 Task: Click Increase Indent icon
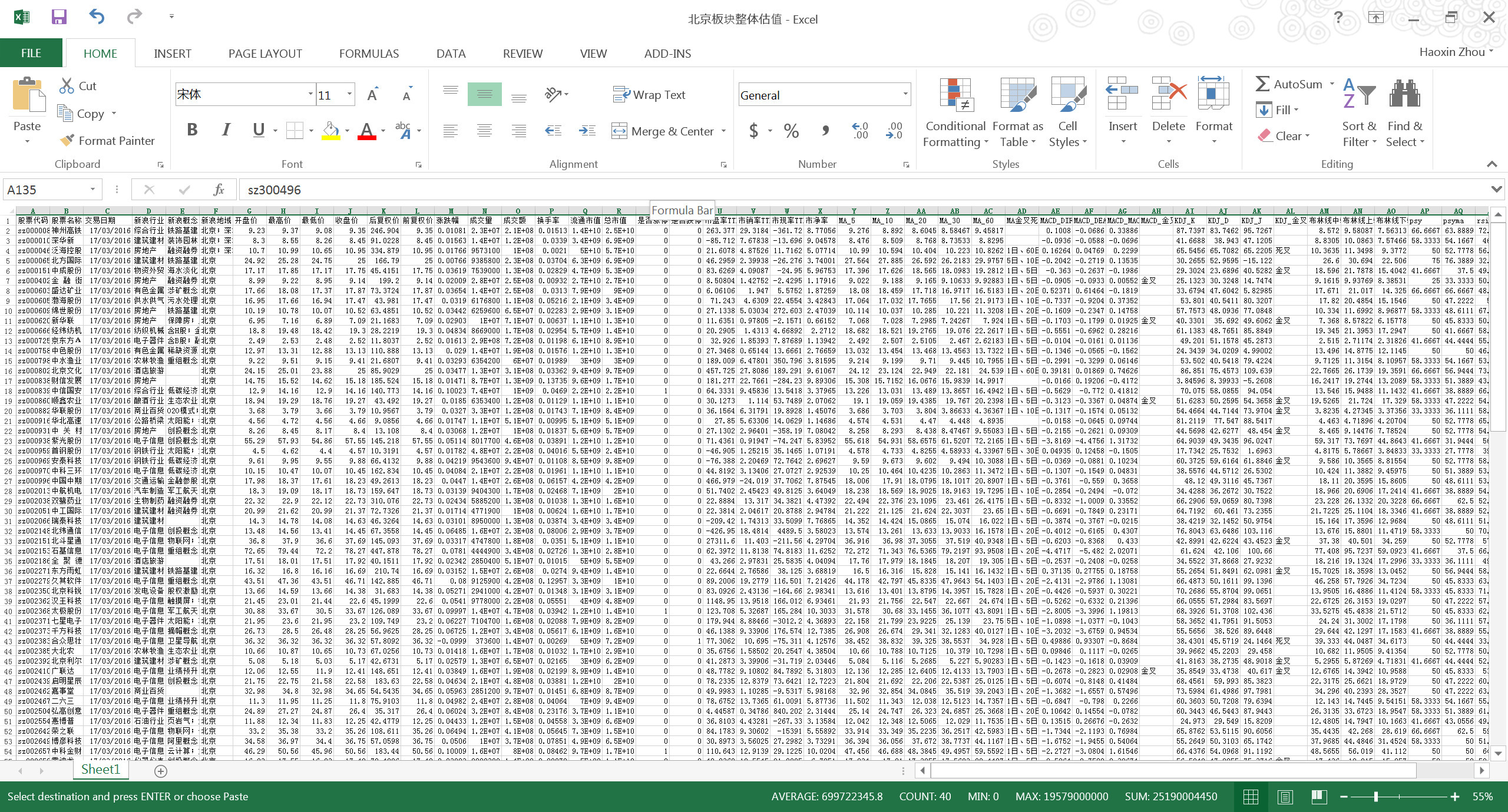coord(587,131)
